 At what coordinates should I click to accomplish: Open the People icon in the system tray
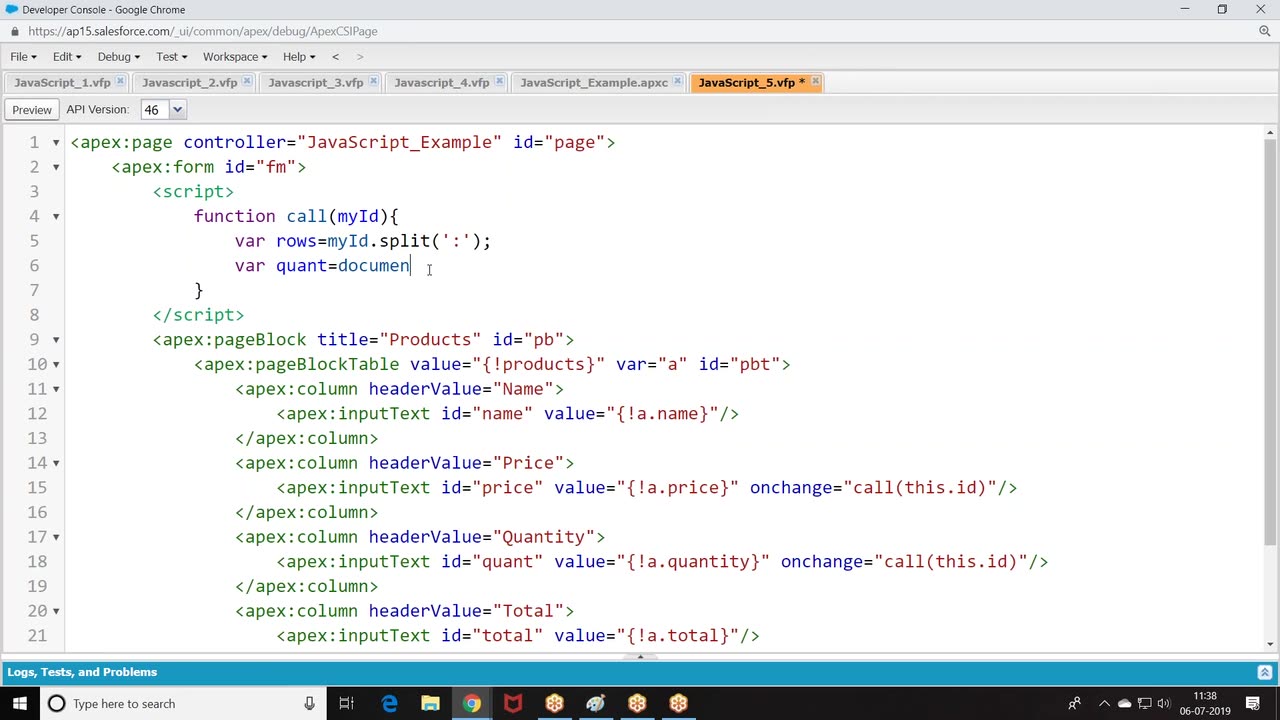tap(1075, 703)
